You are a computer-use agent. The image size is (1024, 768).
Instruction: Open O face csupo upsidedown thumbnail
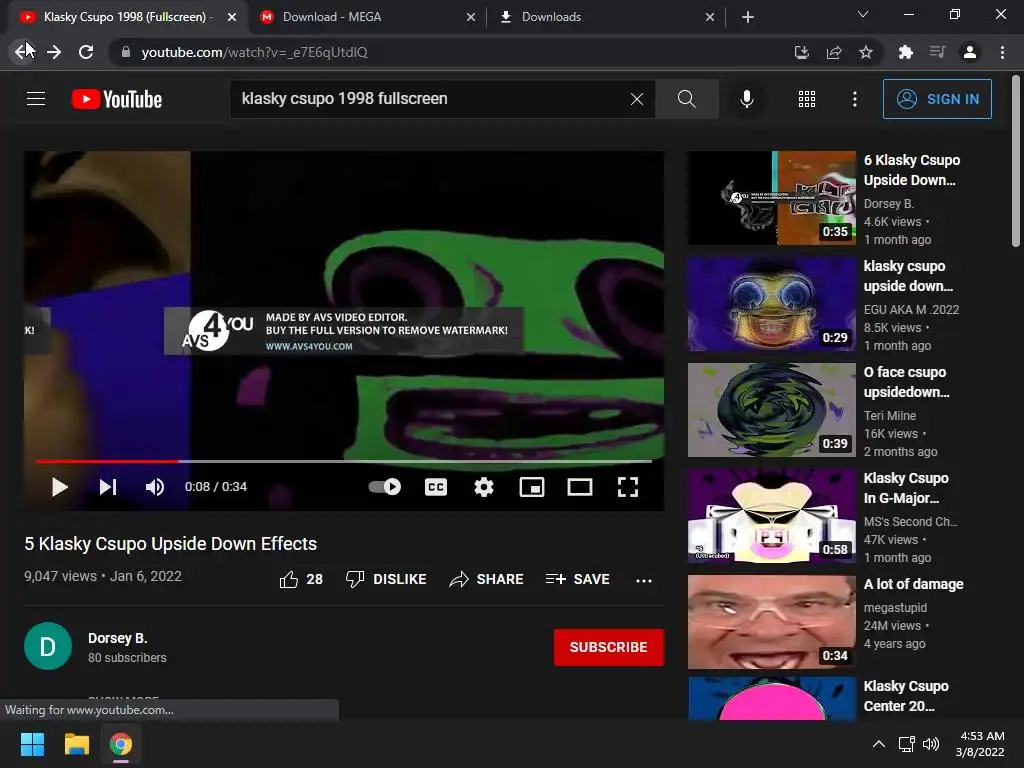point(772,409)
